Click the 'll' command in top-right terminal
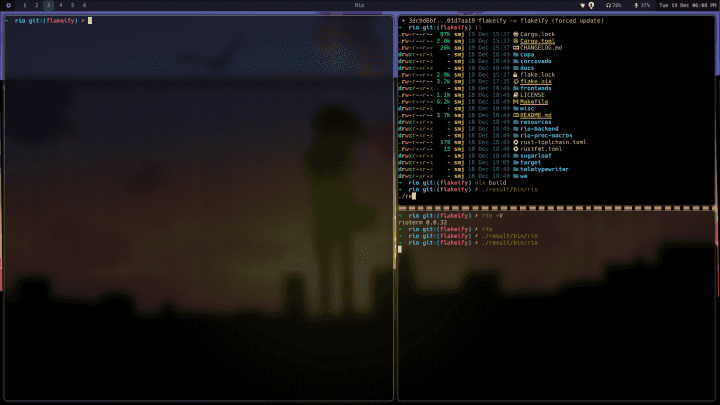 tap(478, 28)
